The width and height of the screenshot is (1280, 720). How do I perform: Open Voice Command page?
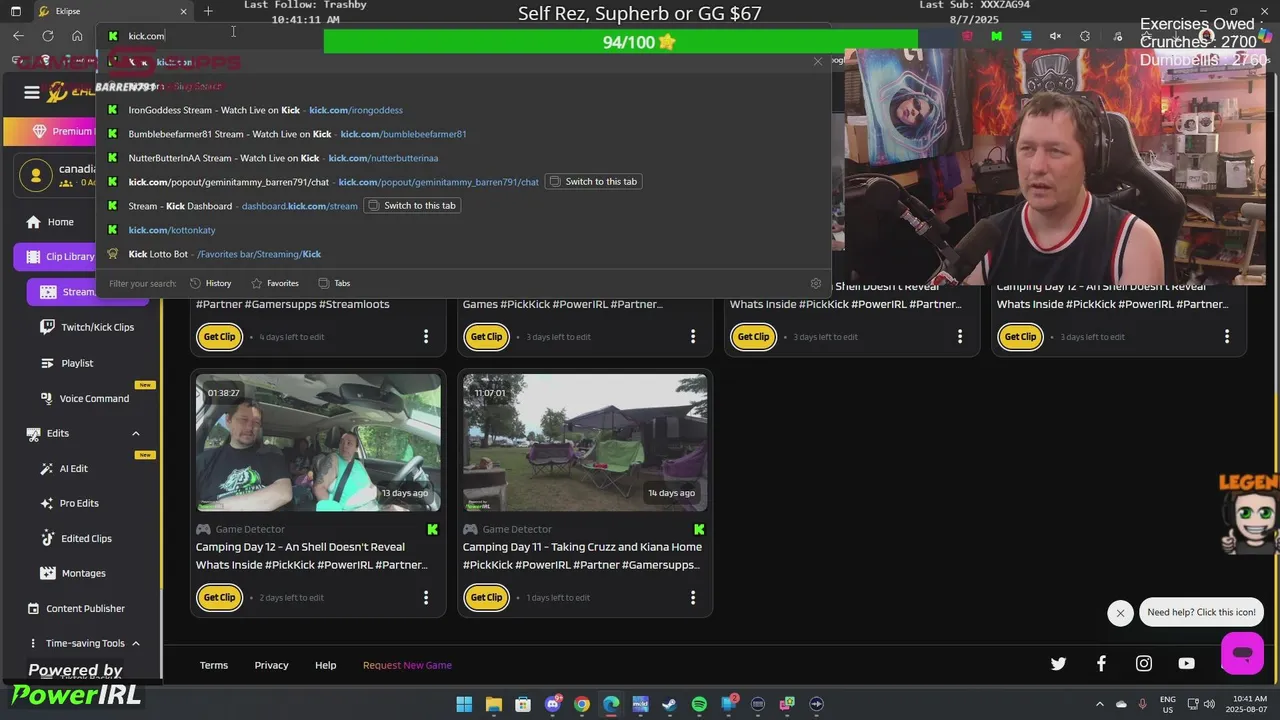[85, 398]
